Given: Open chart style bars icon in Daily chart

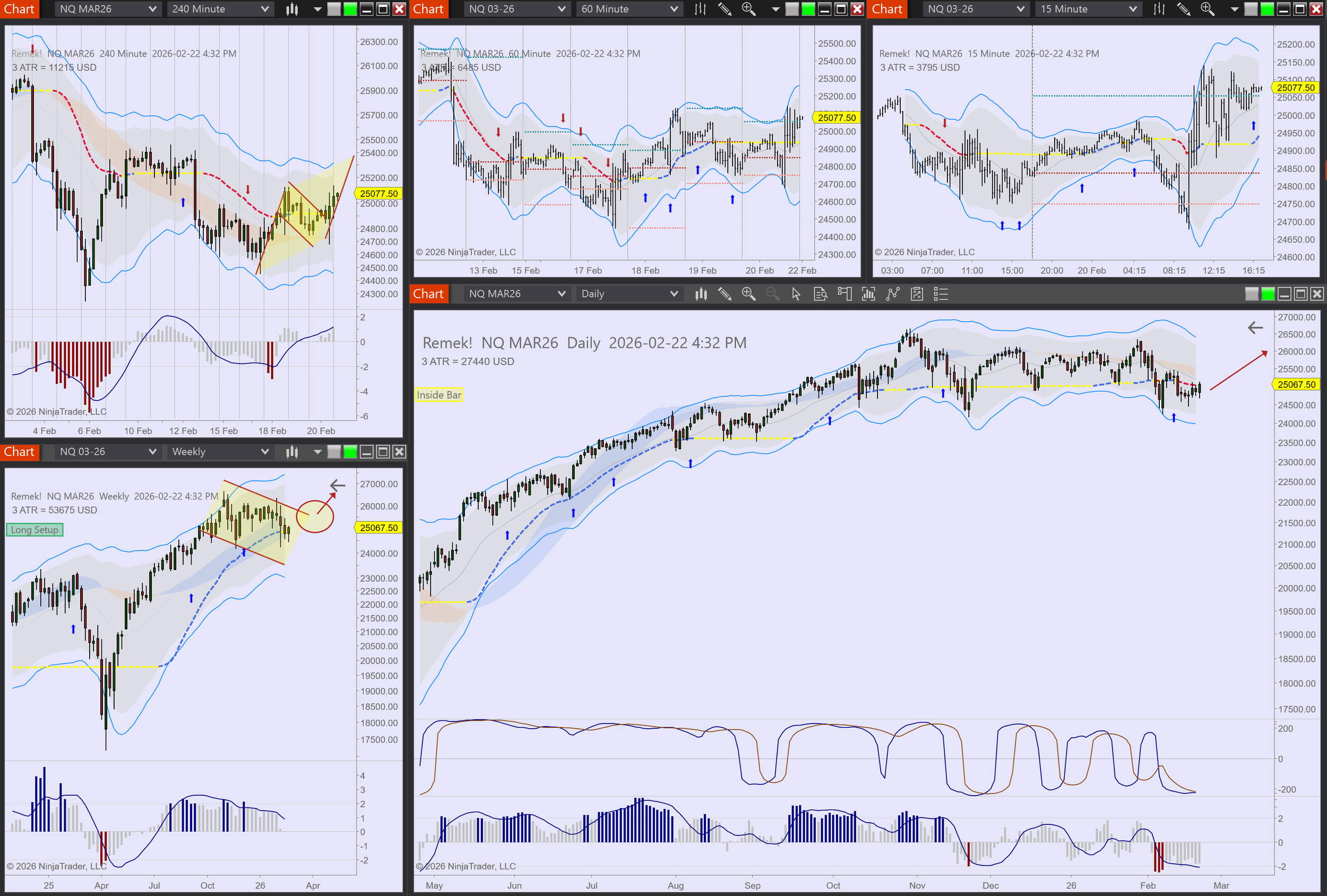Looking at the screenshot, I should click(701, 294).
